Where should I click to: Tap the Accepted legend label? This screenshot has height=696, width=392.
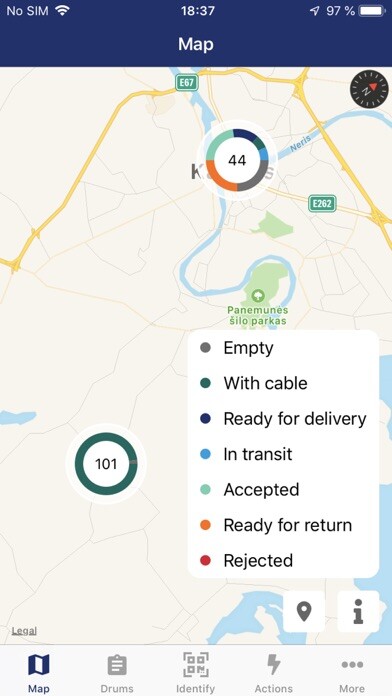click(261, 490)
